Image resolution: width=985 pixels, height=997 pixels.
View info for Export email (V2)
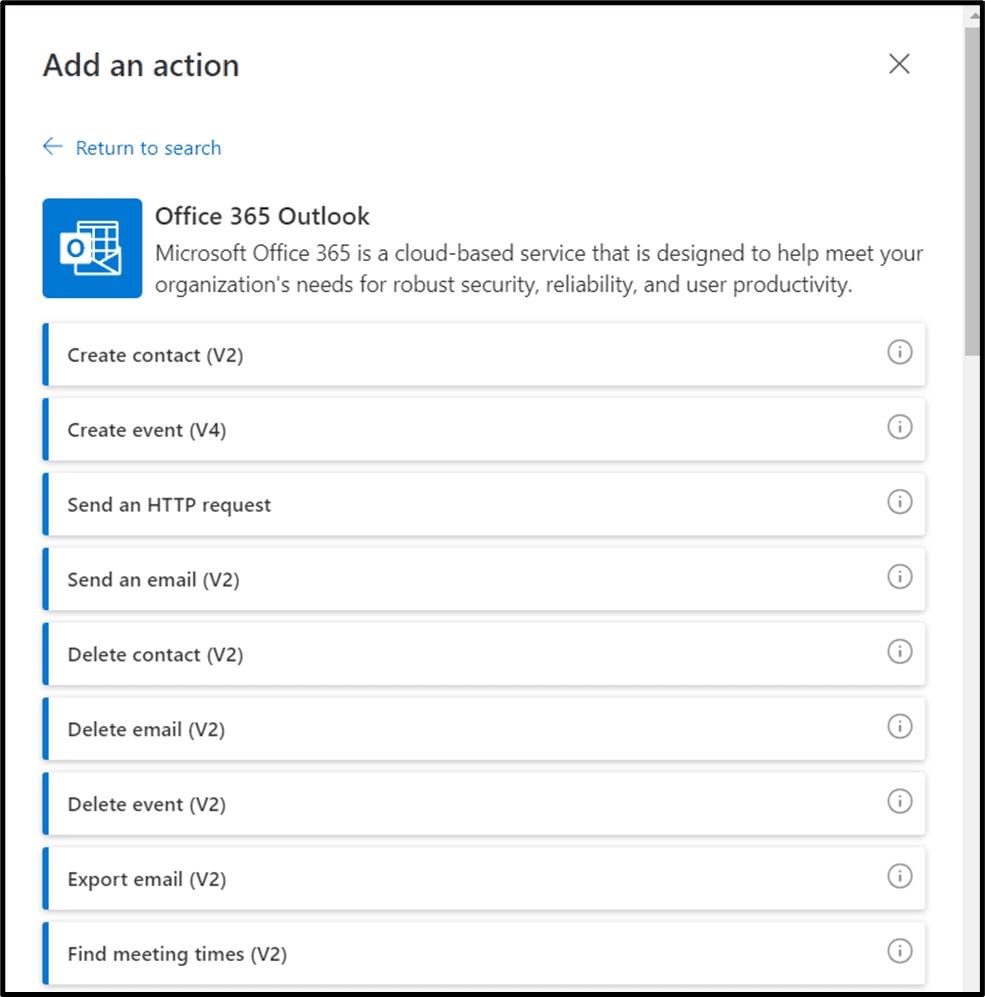pos(899,877)
